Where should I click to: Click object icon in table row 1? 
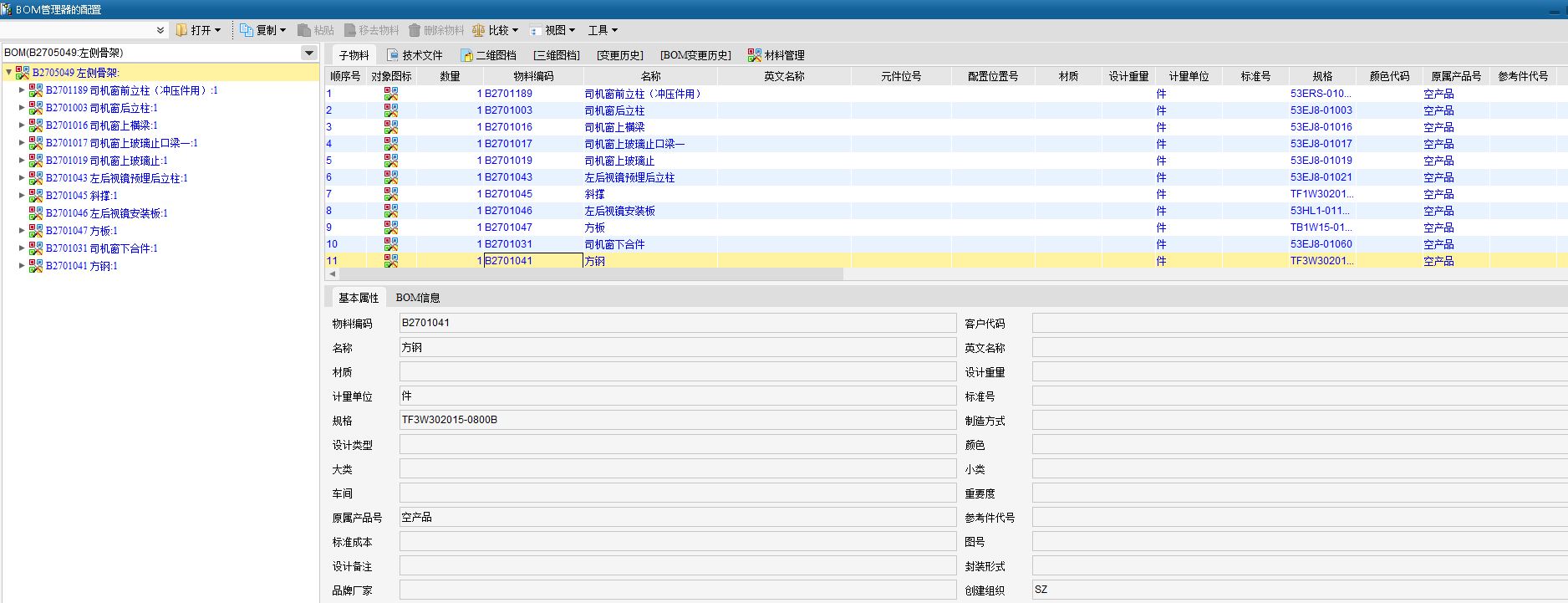point(390,94)
